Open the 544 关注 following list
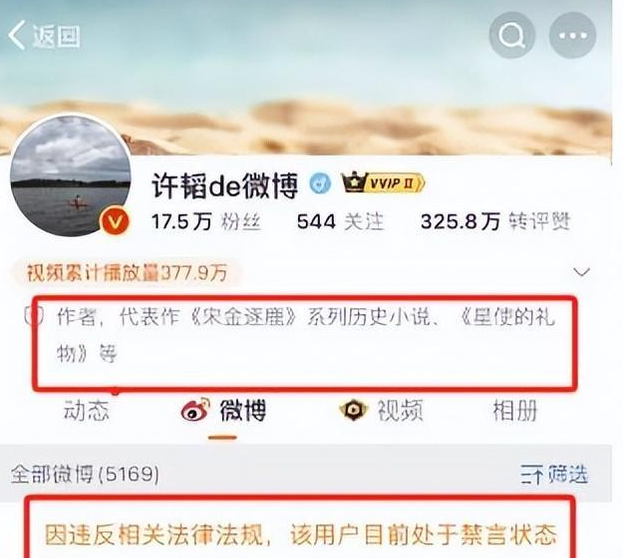The image size is (623, 558). tap(341, 221)
